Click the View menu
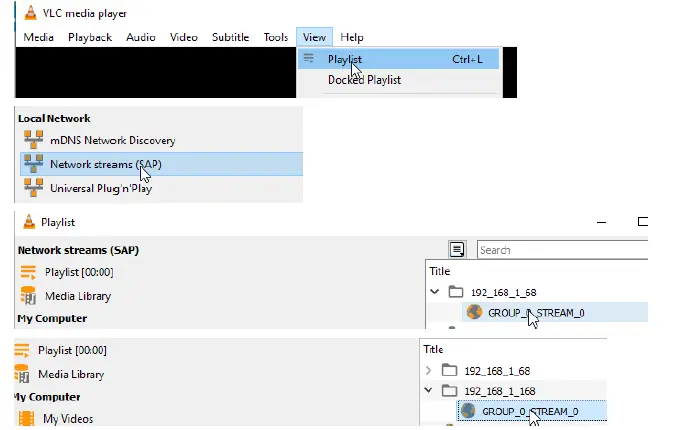The width and height of the screenshot is (684, 430). click(x=314, y=38)
